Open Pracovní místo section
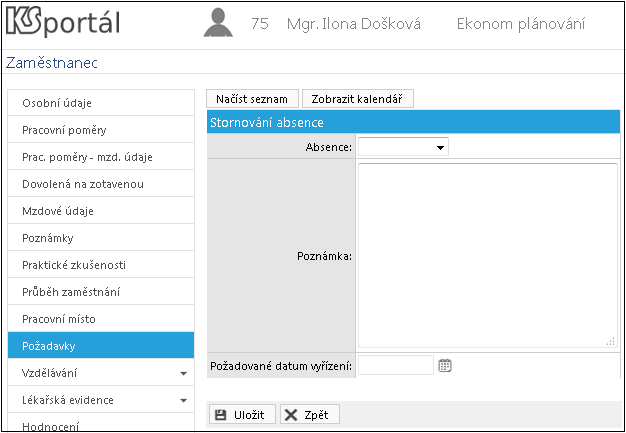 [101, 319]
